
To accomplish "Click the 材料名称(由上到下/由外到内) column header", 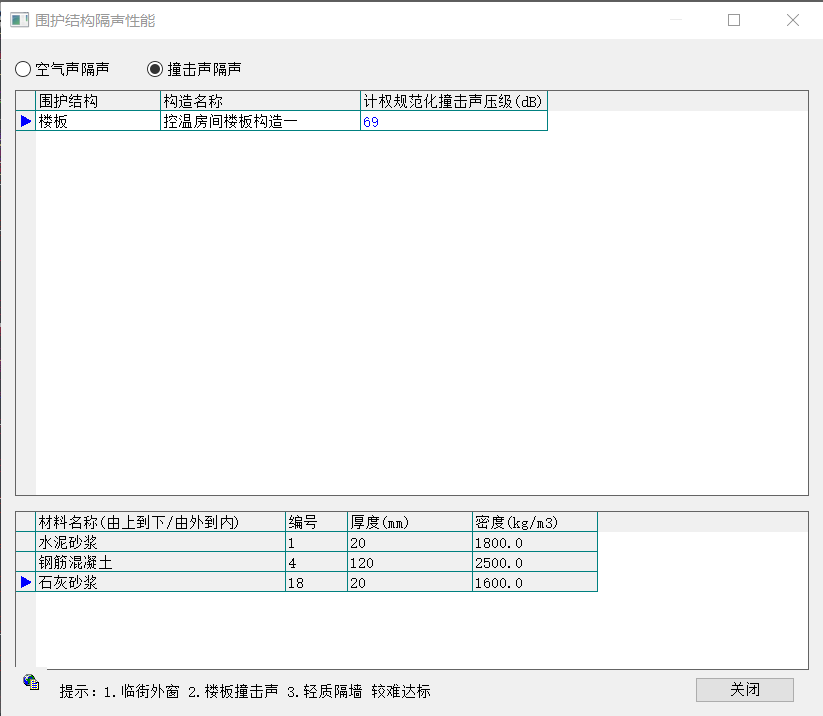I will [160, 522].
